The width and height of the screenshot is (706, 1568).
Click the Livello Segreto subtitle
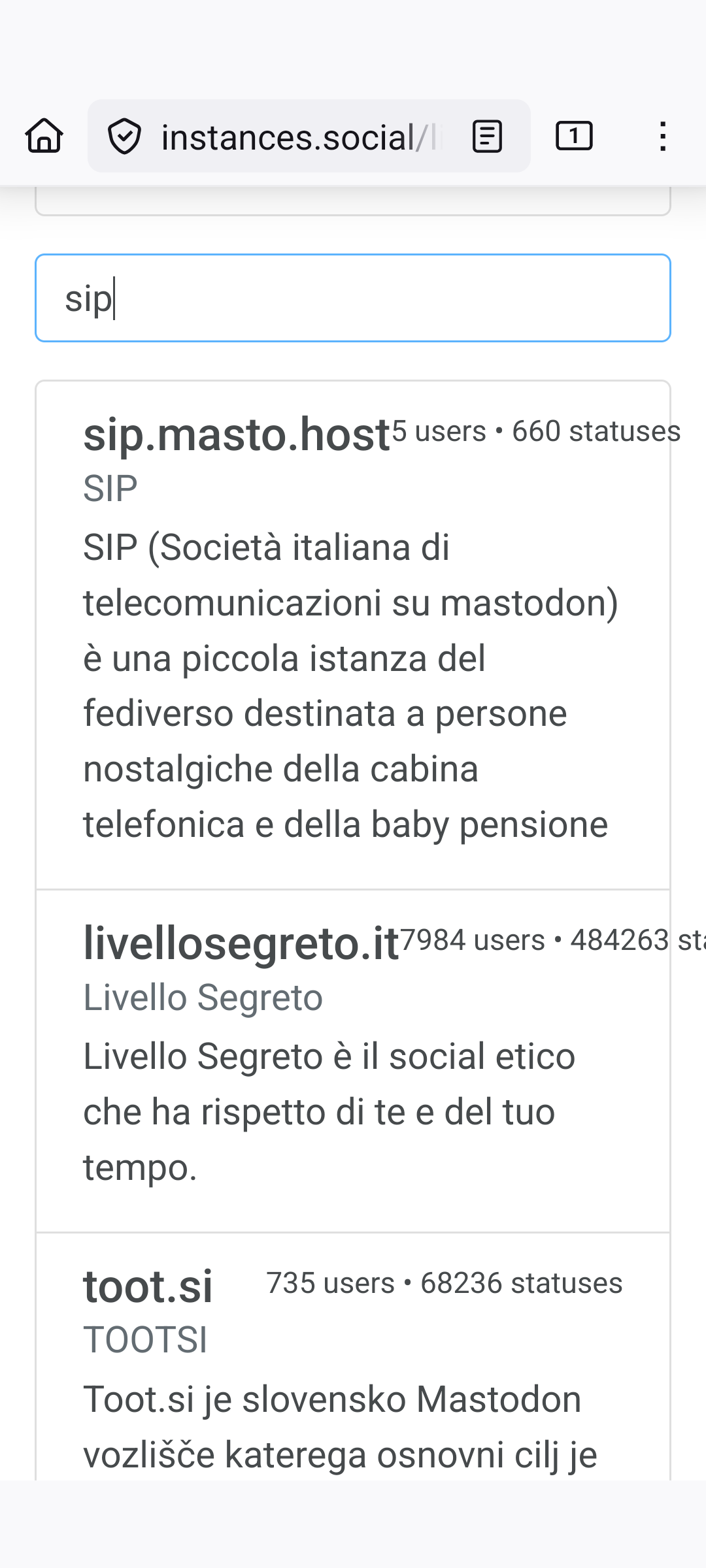point(203,998)
